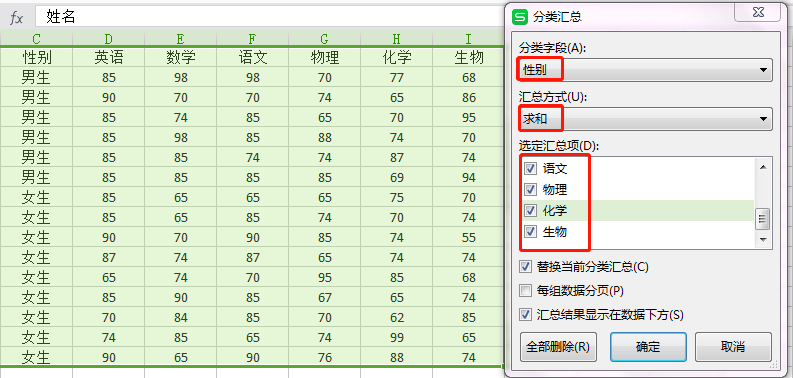The image size is (793, 378).
Task: Click the 化学 cell with value 75
Action: pyautogui.click(x=396, y=197)
